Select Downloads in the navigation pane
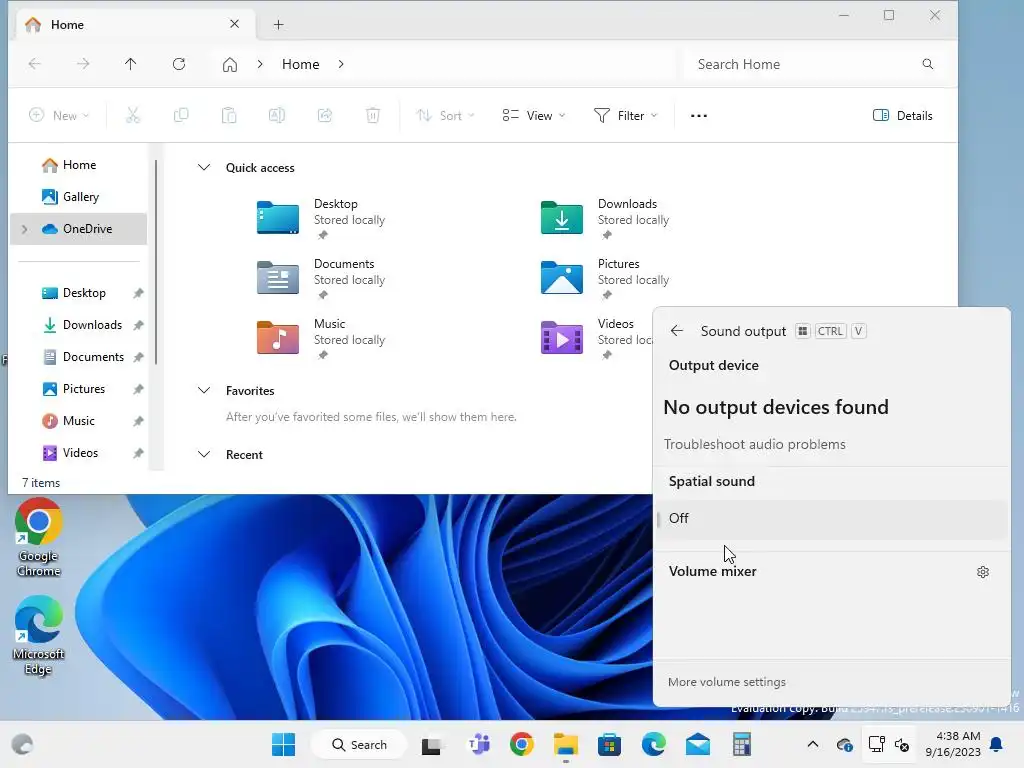Viewport: 1024px width, 768px height. 78,325
